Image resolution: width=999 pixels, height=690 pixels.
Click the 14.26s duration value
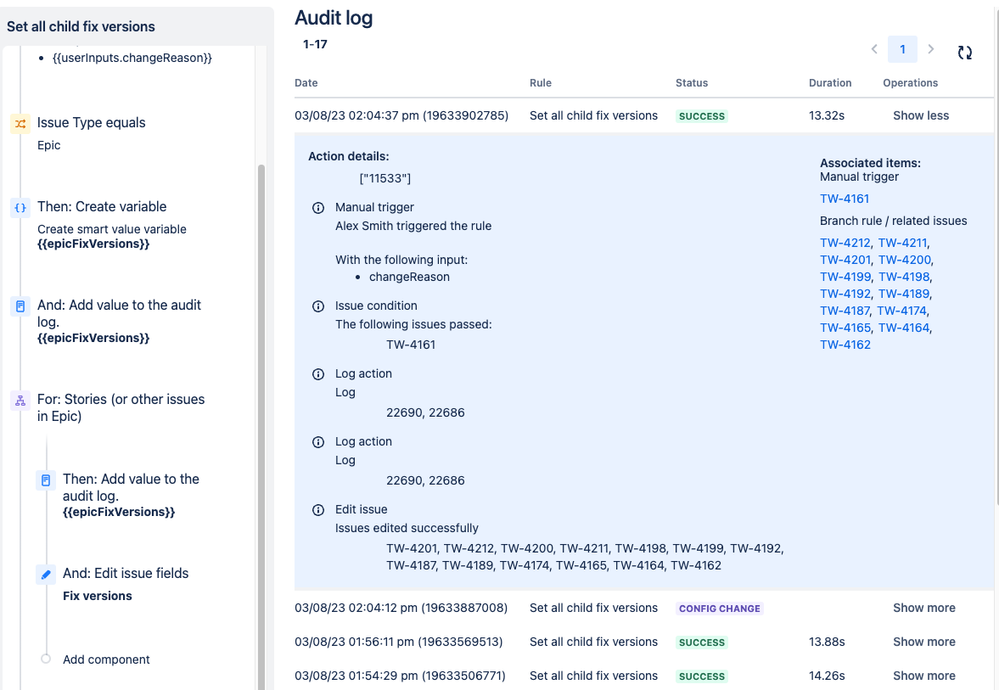(x=826, y=675)
